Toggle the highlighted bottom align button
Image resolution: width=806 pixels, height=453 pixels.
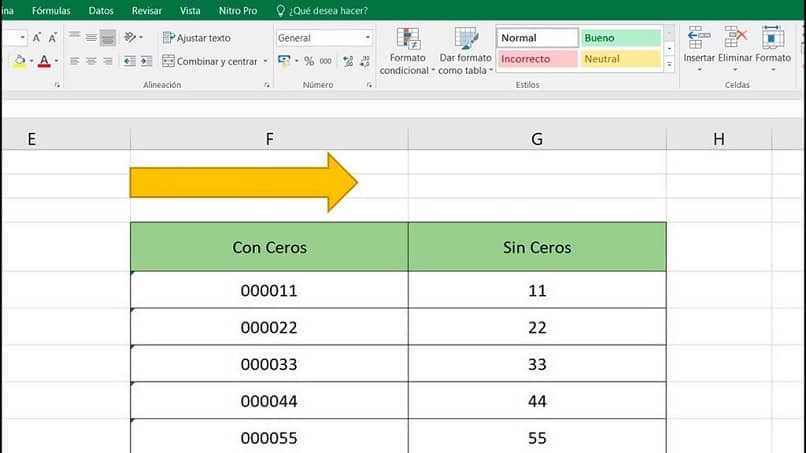click(x=107, y=38)
